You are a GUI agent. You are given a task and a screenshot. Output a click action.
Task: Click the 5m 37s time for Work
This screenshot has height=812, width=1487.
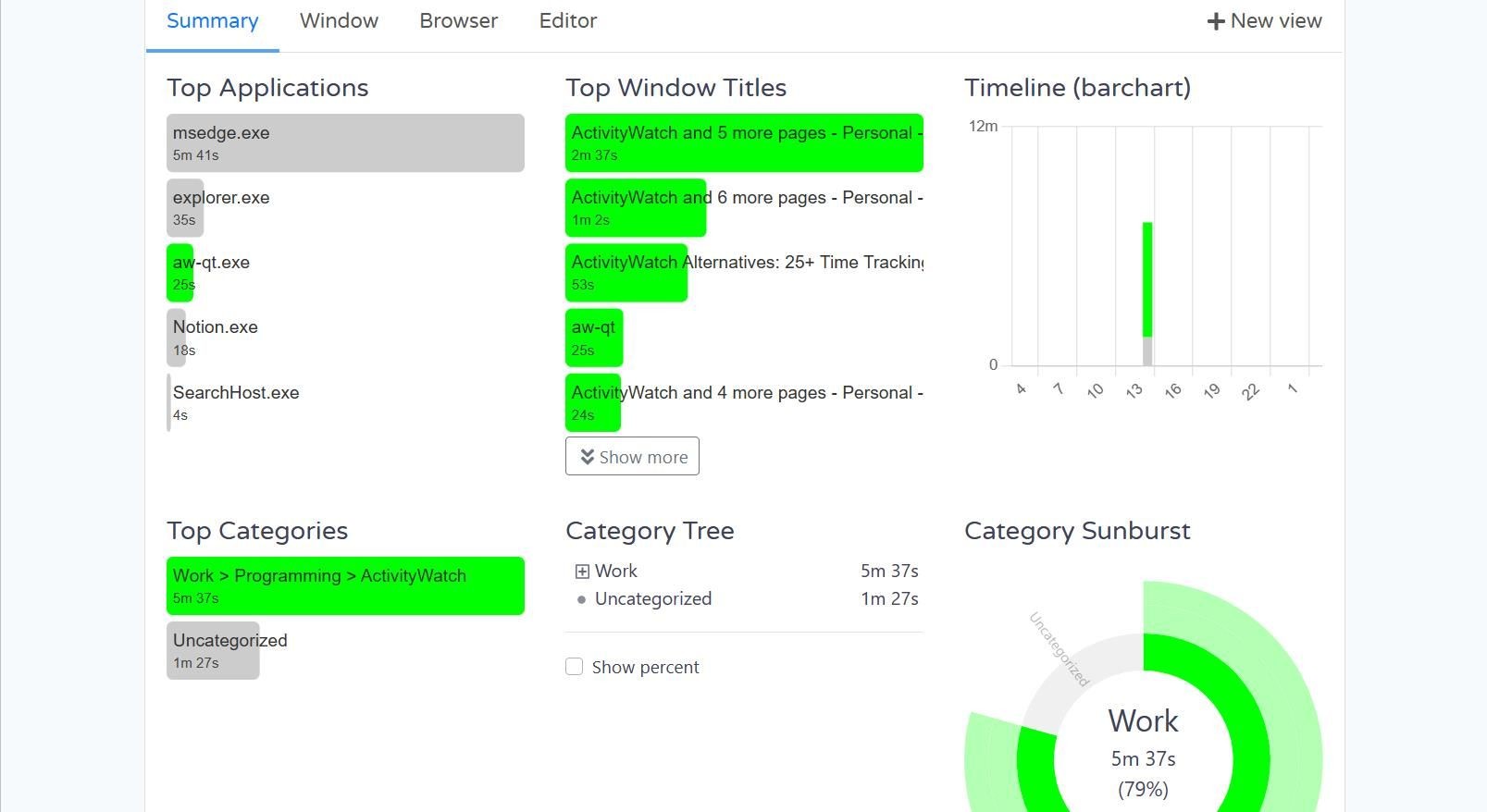click(x=889, y=572)
